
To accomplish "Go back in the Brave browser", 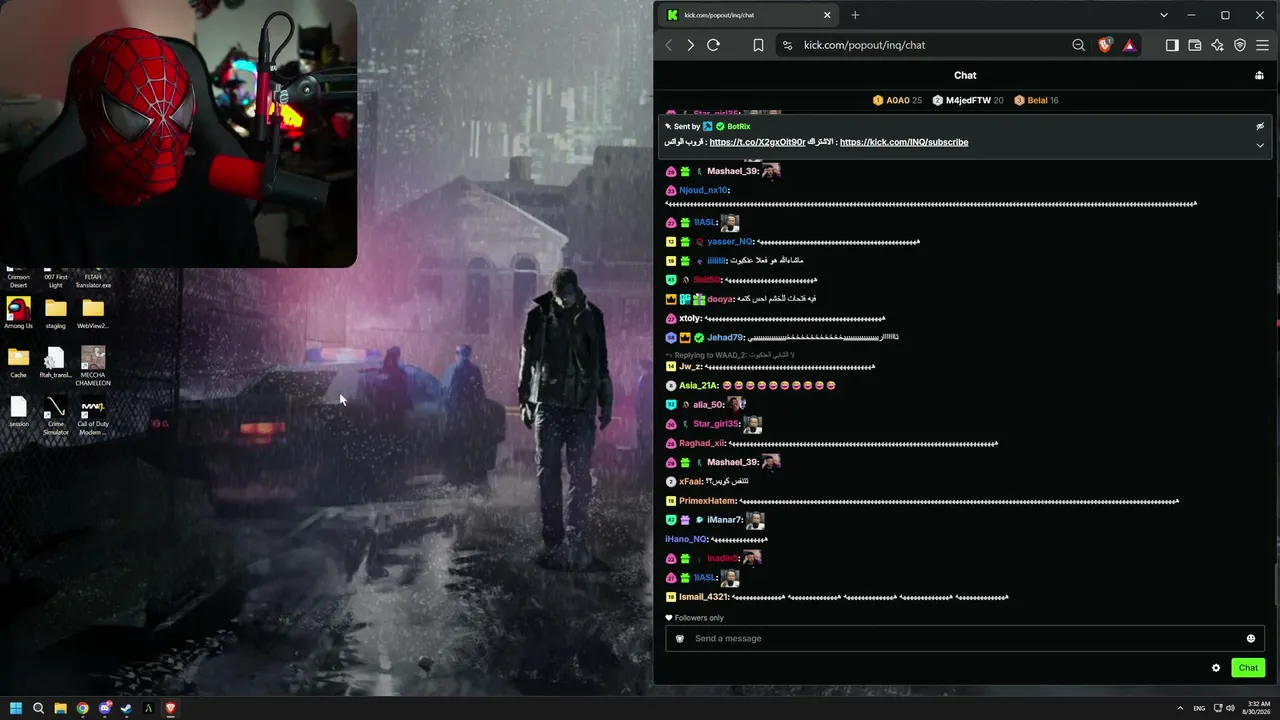I will point(669,45).
